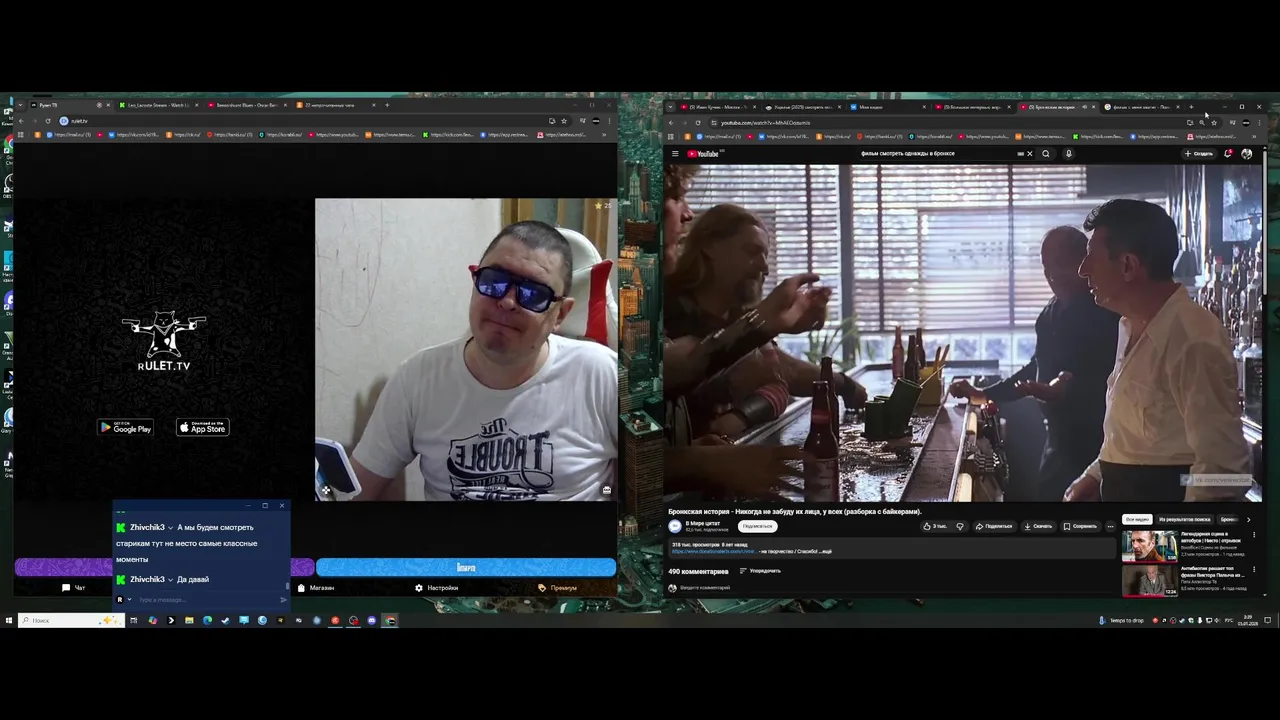Click Подписаться subscribe button

[x=758, y=526]
